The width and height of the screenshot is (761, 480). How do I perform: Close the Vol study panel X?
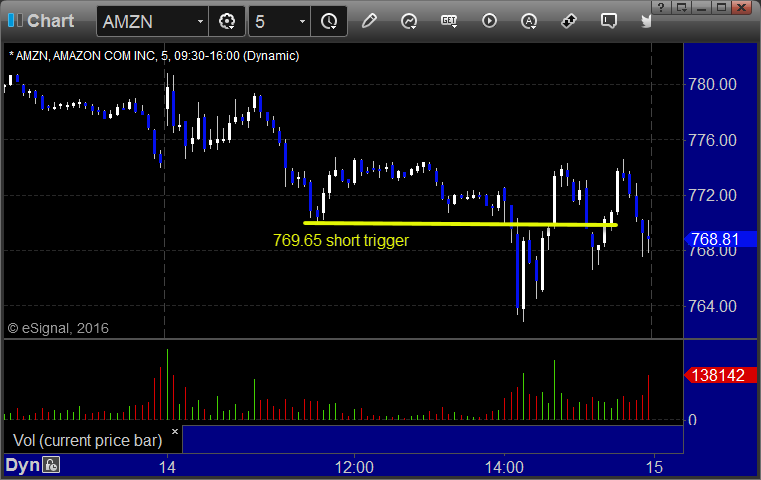coord(175,431)
